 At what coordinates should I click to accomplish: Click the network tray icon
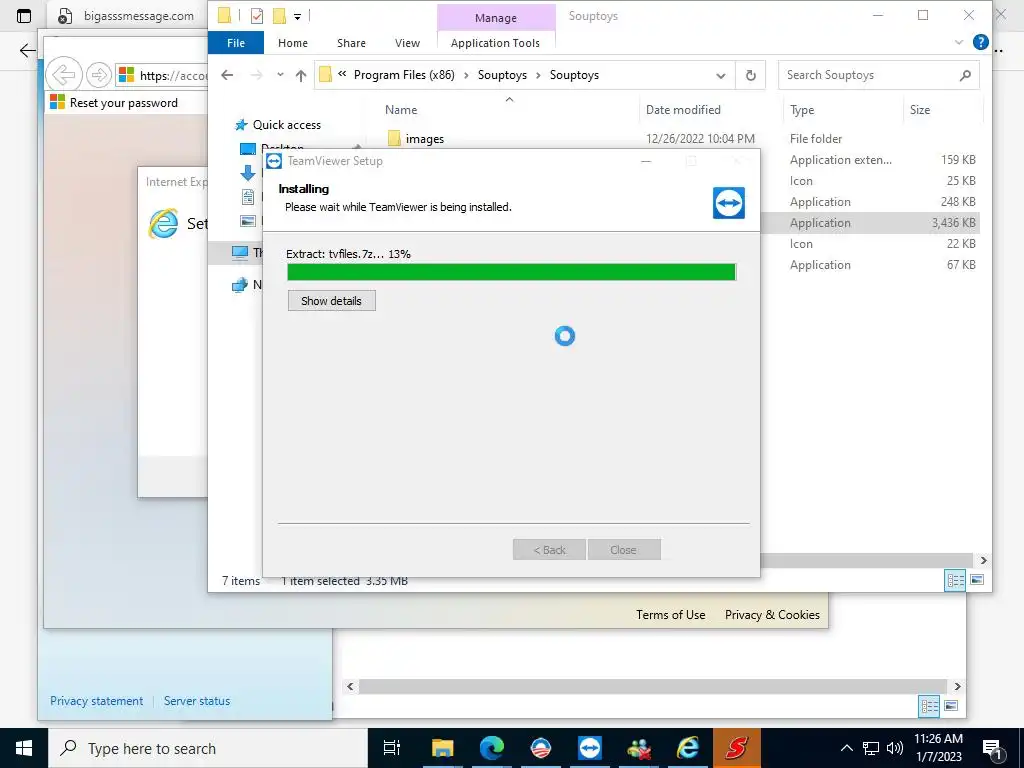(871, 748)
